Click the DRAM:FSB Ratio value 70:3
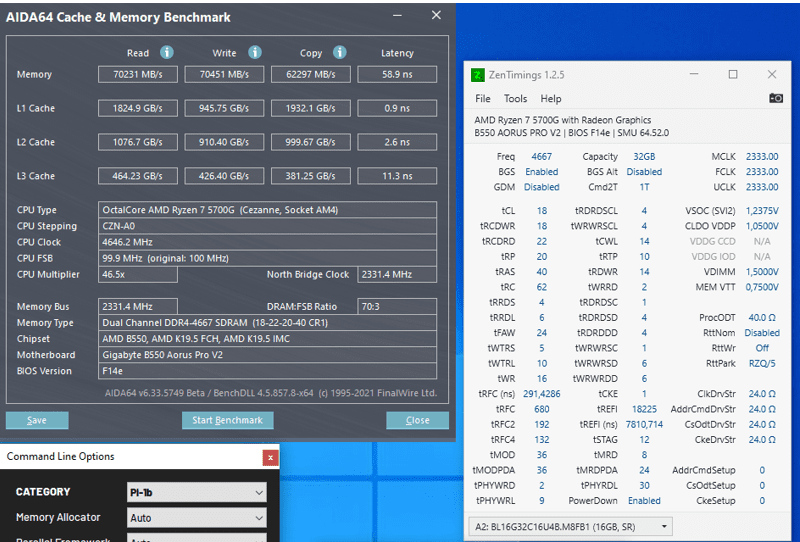 [397, 306]
